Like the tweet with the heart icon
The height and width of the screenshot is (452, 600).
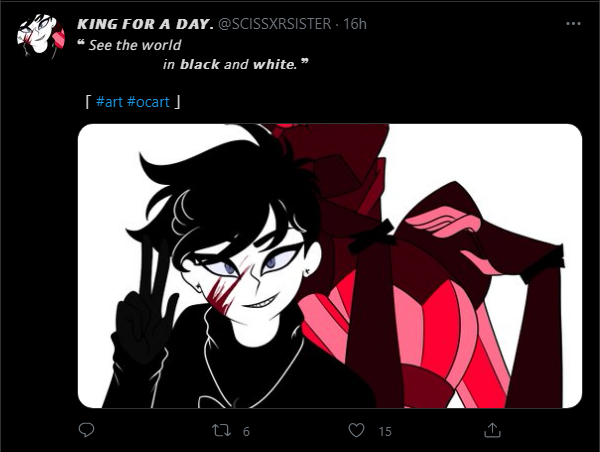(356, 430)
